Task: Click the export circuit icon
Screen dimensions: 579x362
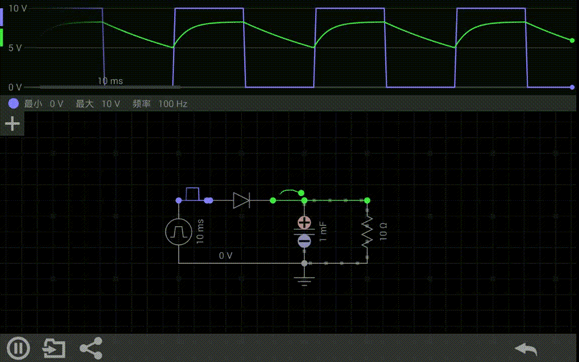Action: tap(54, 348)
